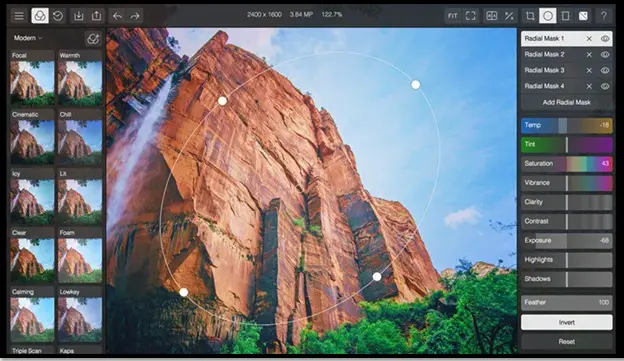Delete Radial Mask 1 with X
This screenshot has height=361, width=624.
pyautogui.click(x=589, y=39)
